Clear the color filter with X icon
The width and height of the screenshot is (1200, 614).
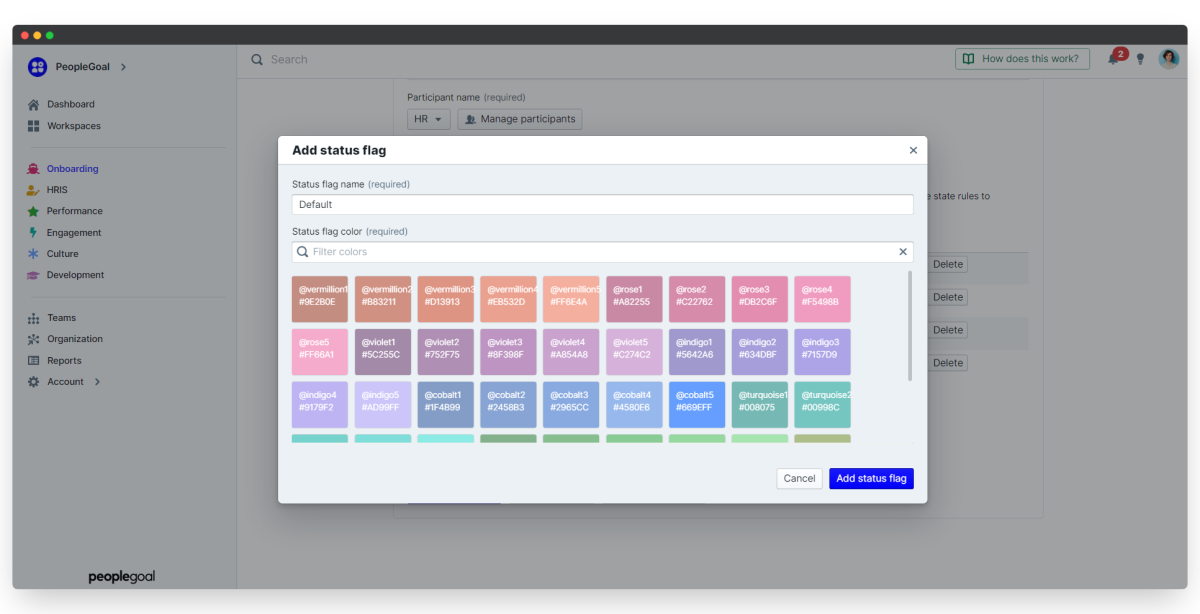click(x=903, y=252)
